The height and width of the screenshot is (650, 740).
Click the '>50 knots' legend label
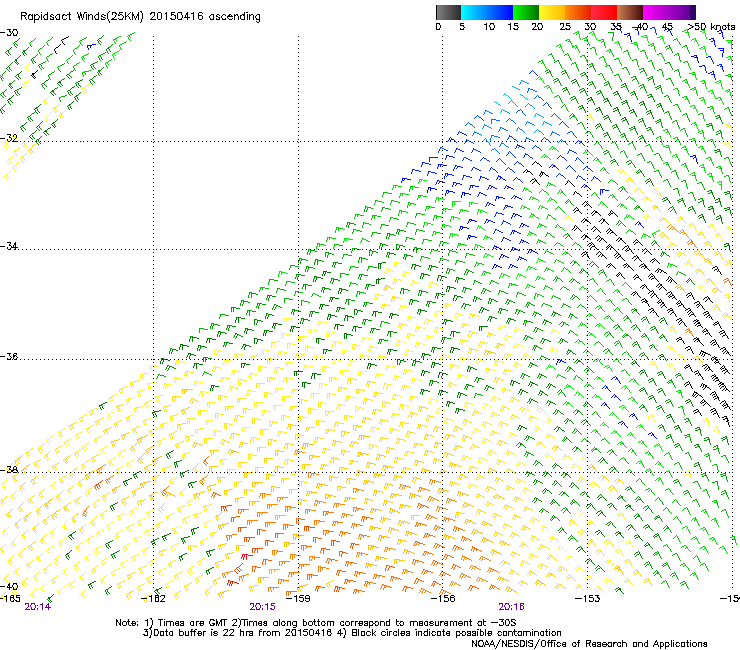point(711,27)
